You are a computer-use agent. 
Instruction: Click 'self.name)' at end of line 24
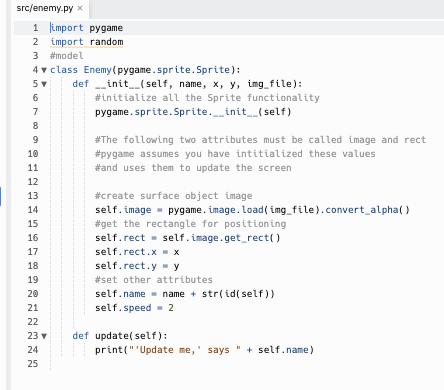click(286, 350)
